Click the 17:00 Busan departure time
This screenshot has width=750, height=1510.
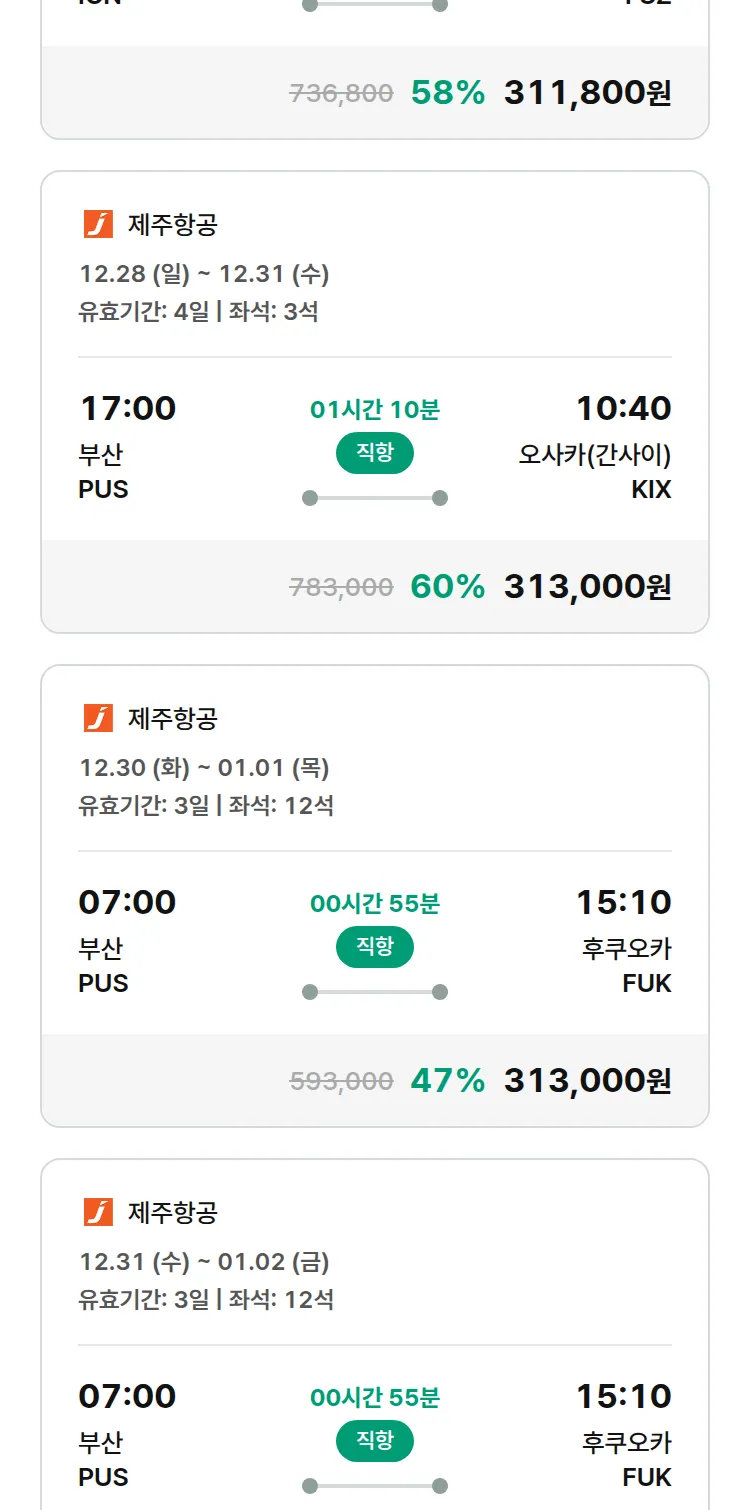[127, 408]
